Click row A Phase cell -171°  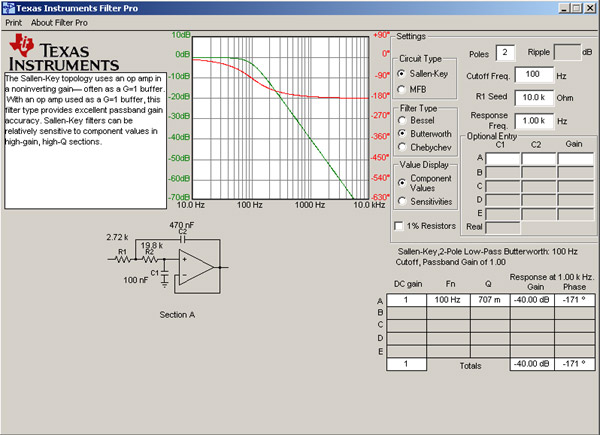point(574,300)
